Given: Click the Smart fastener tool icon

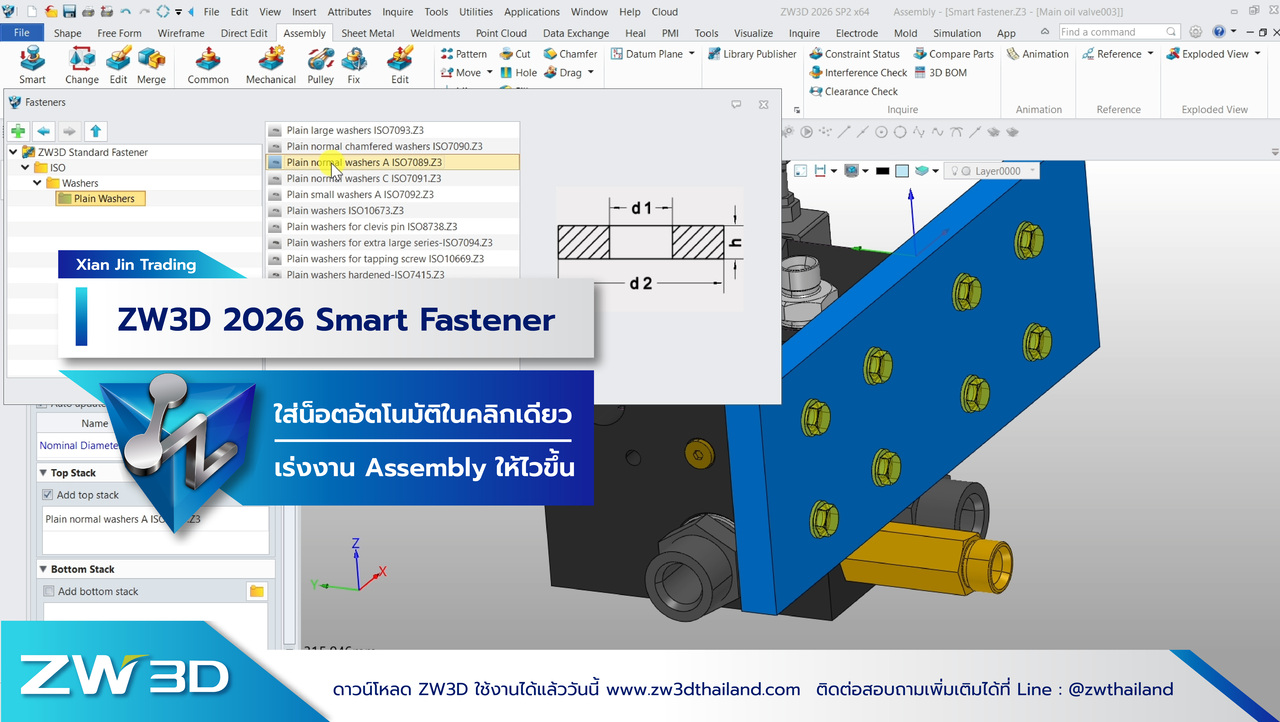Looking at the screenshot, I should coord(32,64).
